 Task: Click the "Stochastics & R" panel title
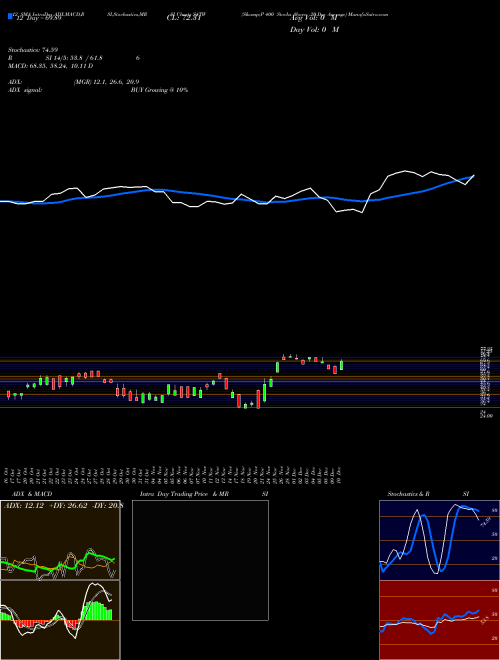tap(409, 494)
